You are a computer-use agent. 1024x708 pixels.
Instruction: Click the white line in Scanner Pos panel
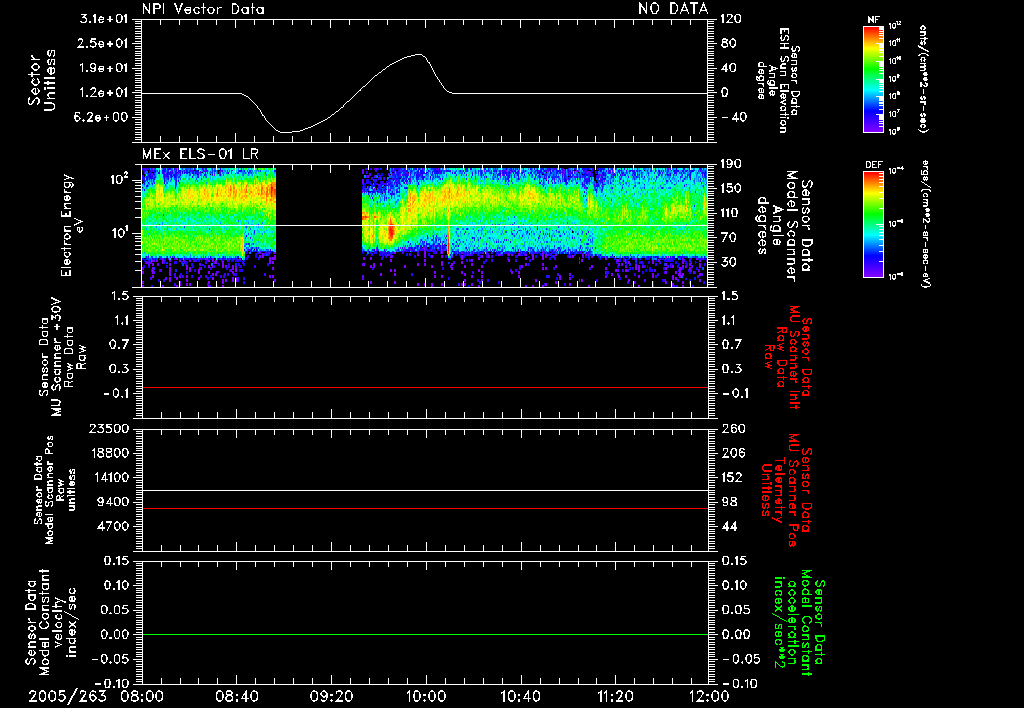click(425, 491)
